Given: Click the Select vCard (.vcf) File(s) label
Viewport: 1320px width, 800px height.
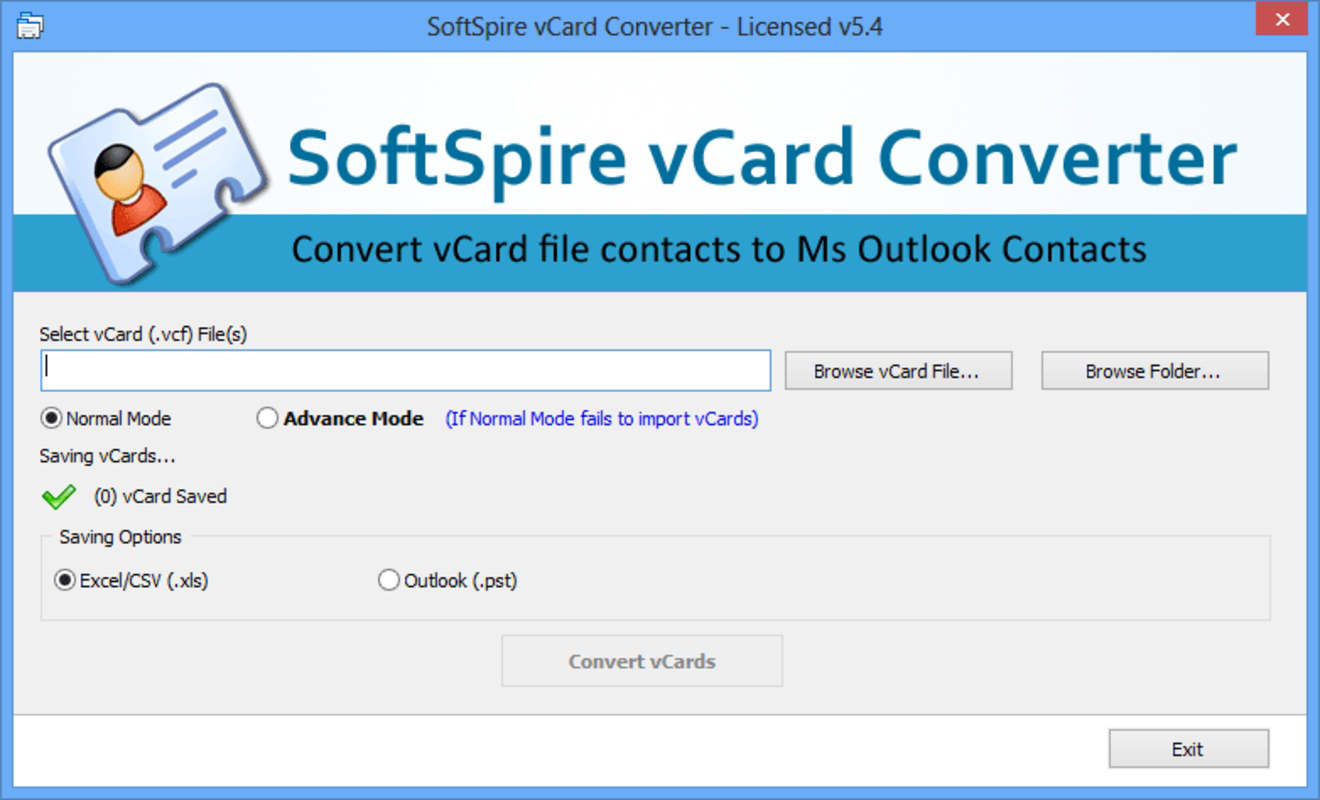Looking at the screenshot, I should (143, 335).
